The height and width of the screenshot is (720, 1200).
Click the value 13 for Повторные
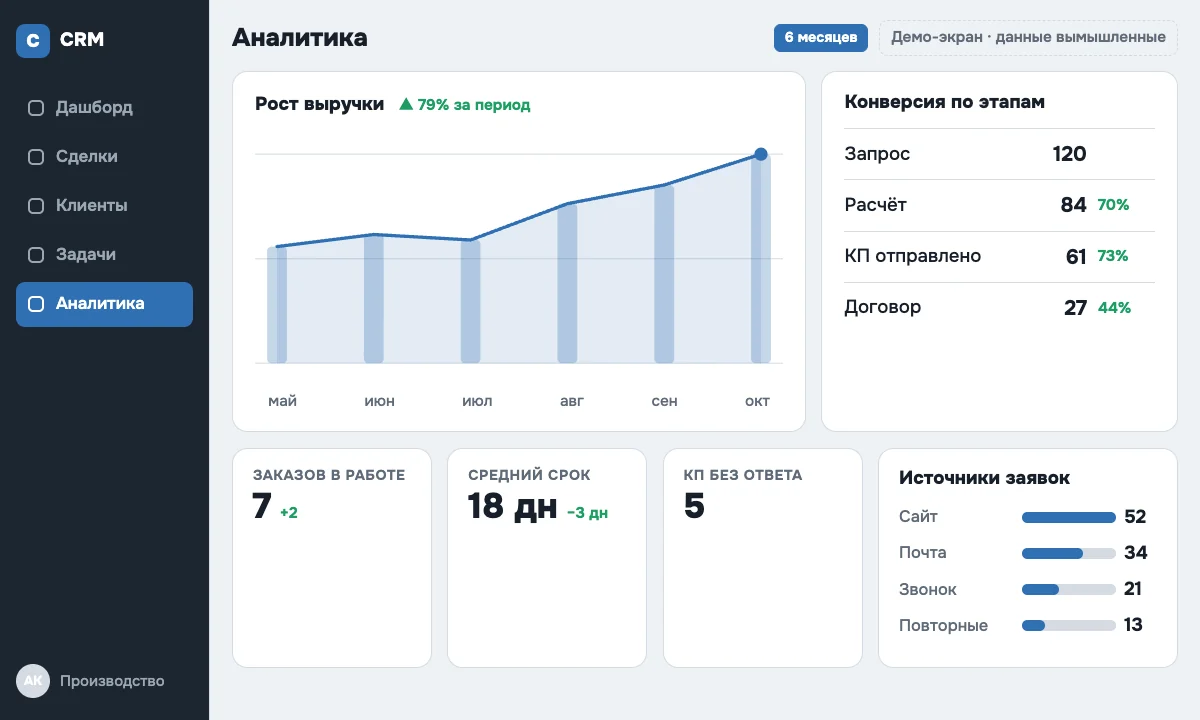[x=1133, y=625]
